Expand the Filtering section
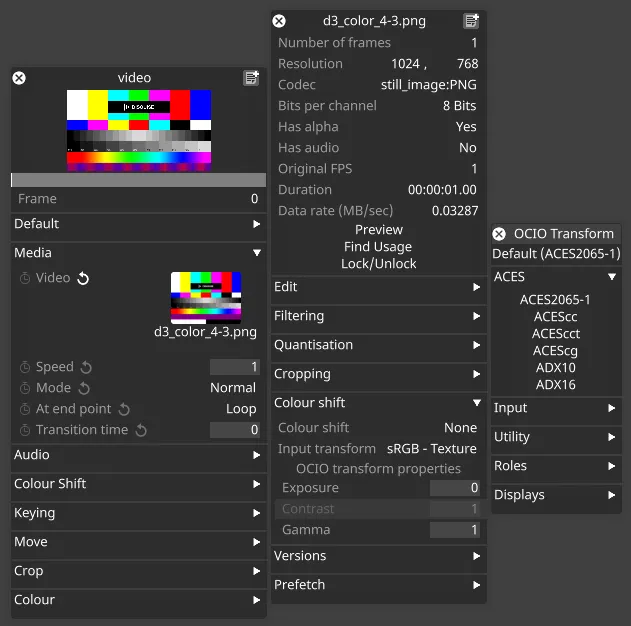The width and height of the screenshot is (631, 626). click(379, 316)
